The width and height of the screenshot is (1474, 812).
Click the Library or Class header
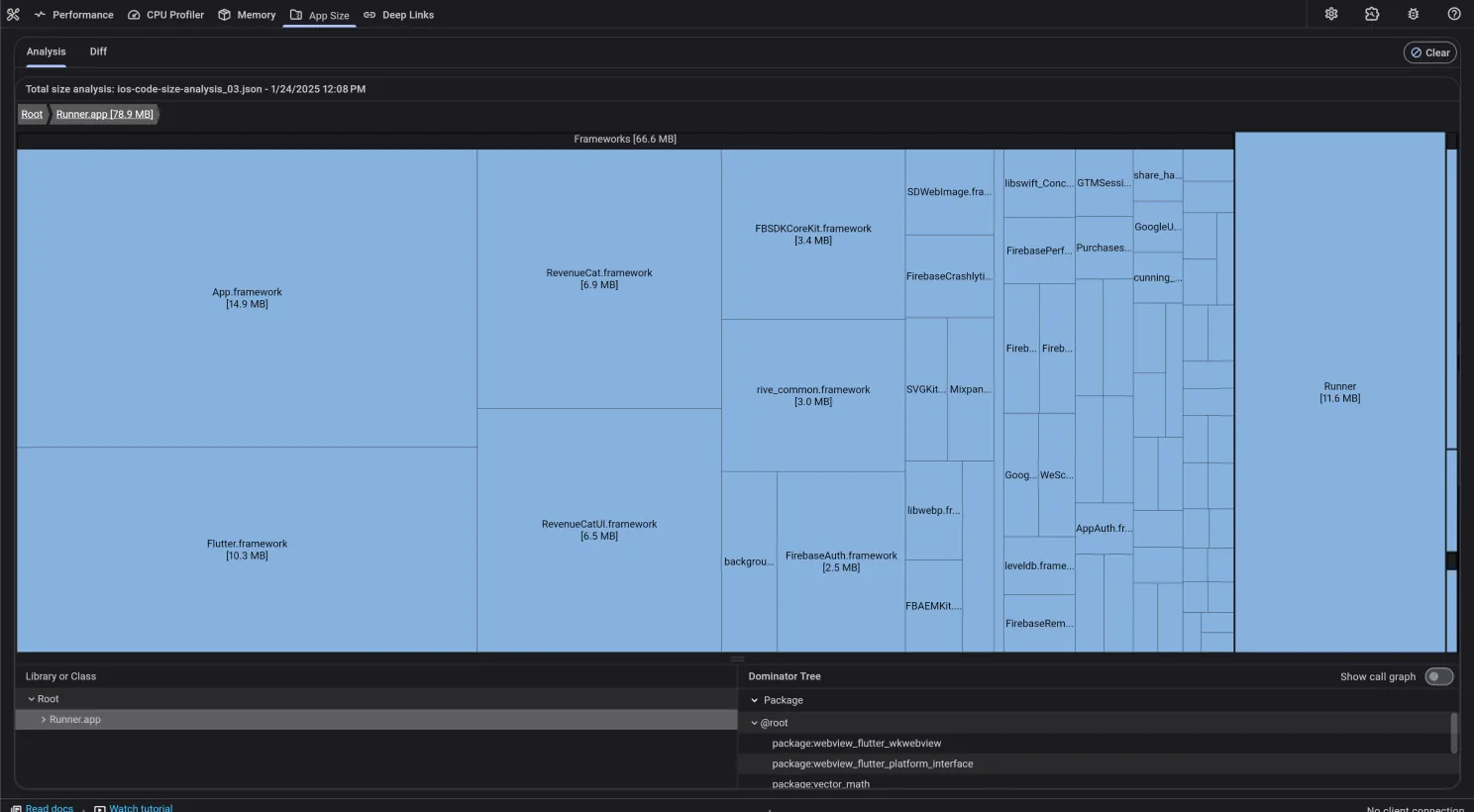[60, 676]
